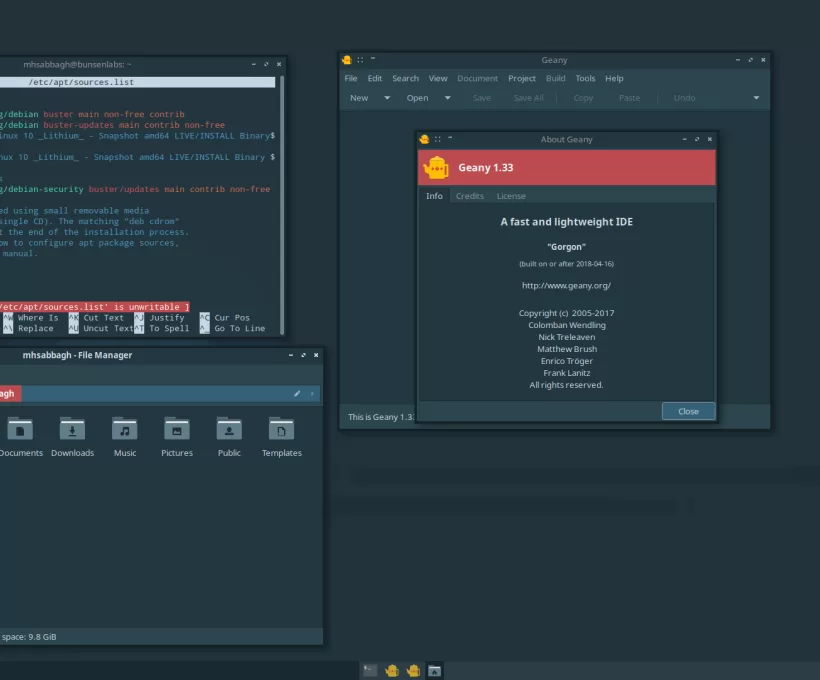
Task: Click a Geany teapot icon in the taskbar
Action: 393,670
